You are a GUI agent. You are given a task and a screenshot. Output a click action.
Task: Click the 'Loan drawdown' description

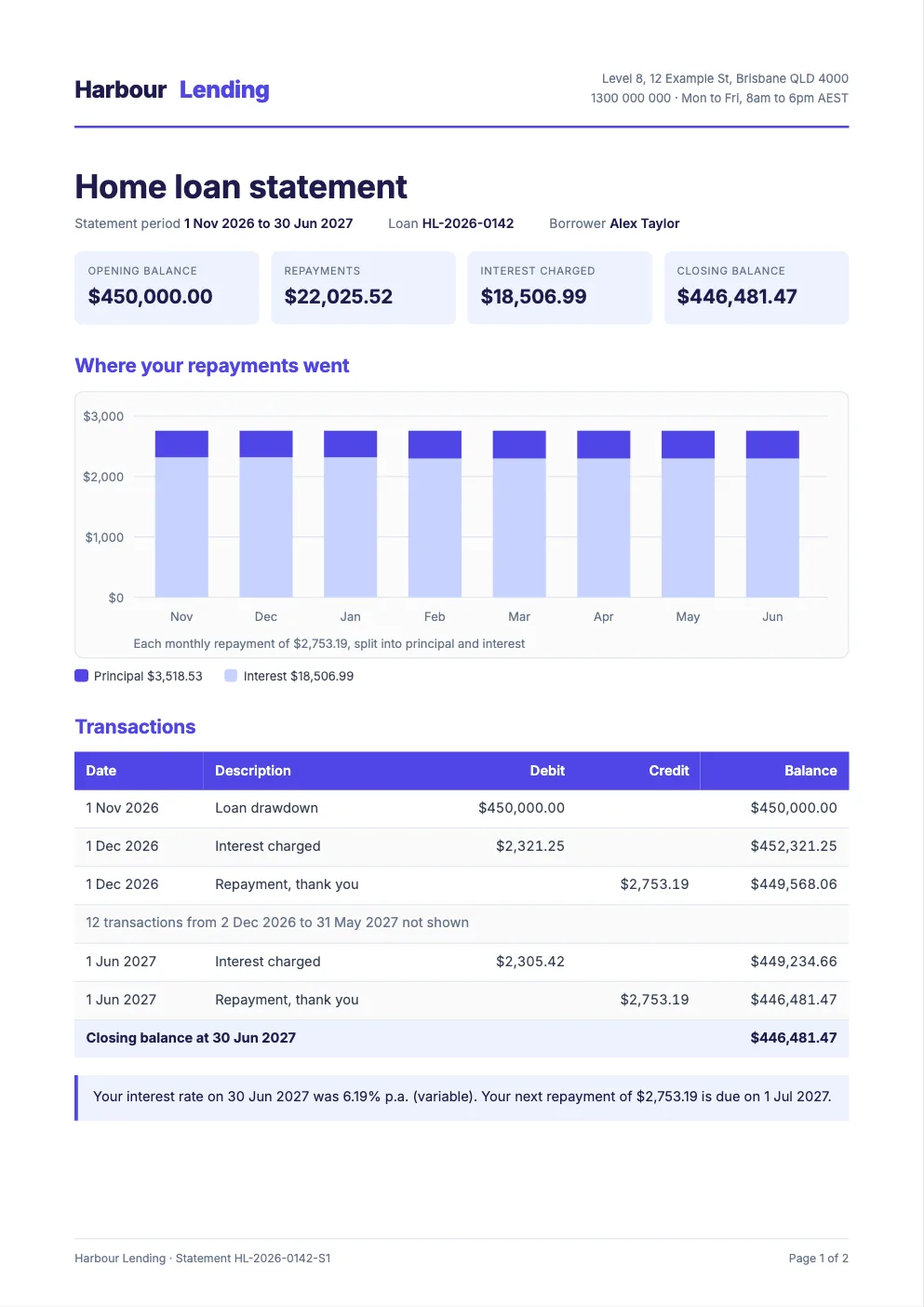266,808
